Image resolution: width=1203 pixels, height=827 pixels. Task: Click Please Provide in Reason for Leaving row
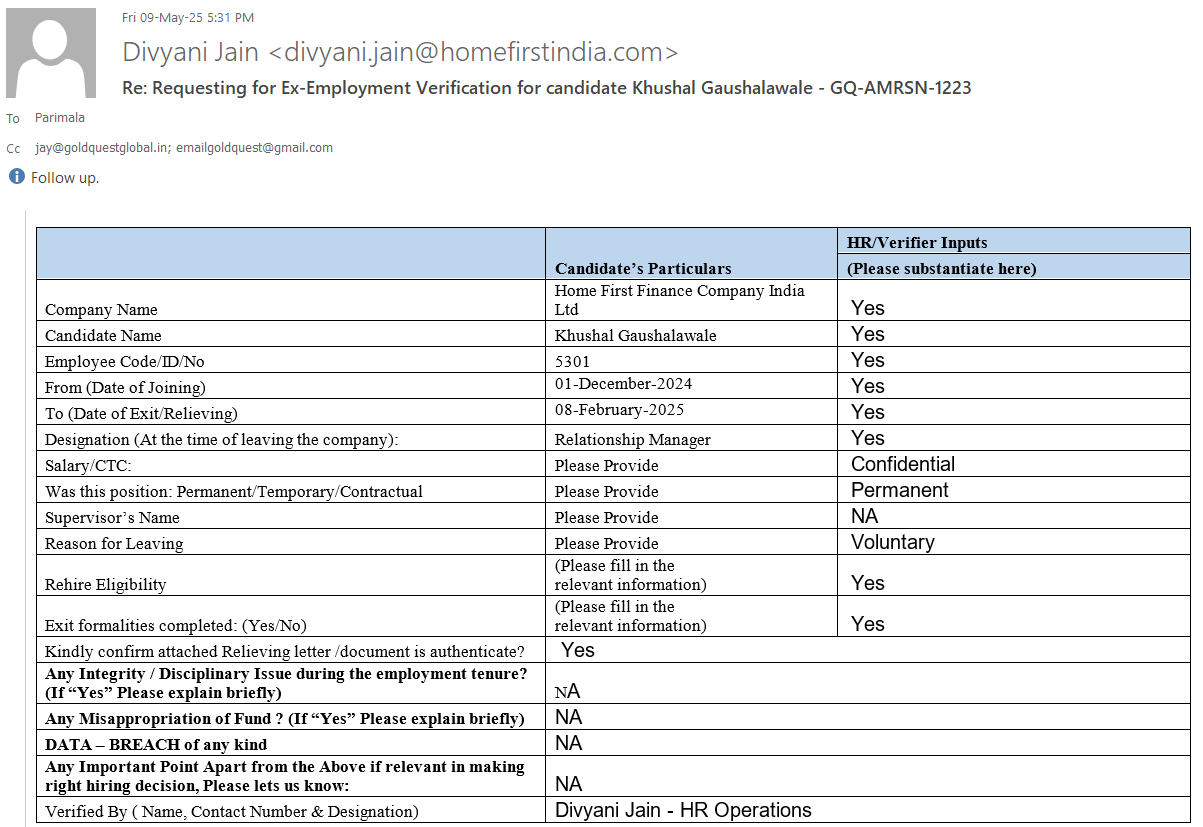pos(607,543)
